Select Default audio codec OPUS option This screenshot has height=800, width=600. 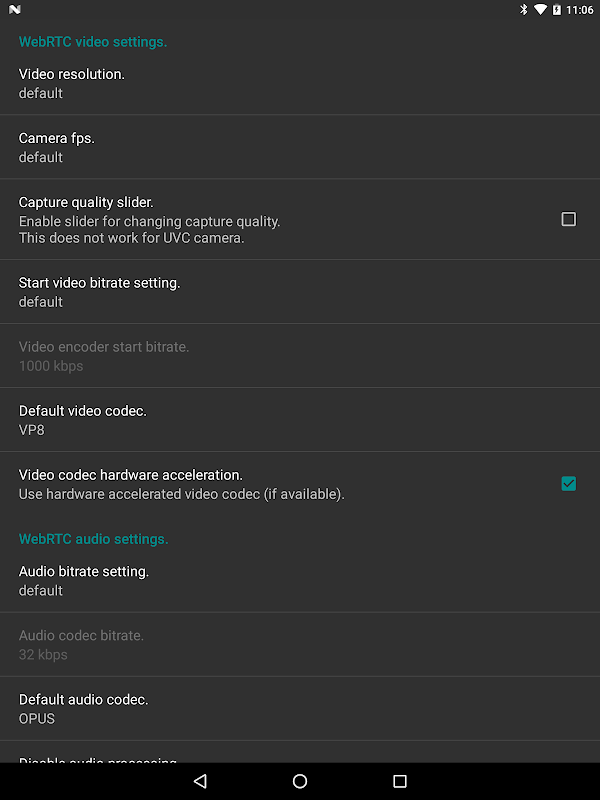tap(300, 708)
